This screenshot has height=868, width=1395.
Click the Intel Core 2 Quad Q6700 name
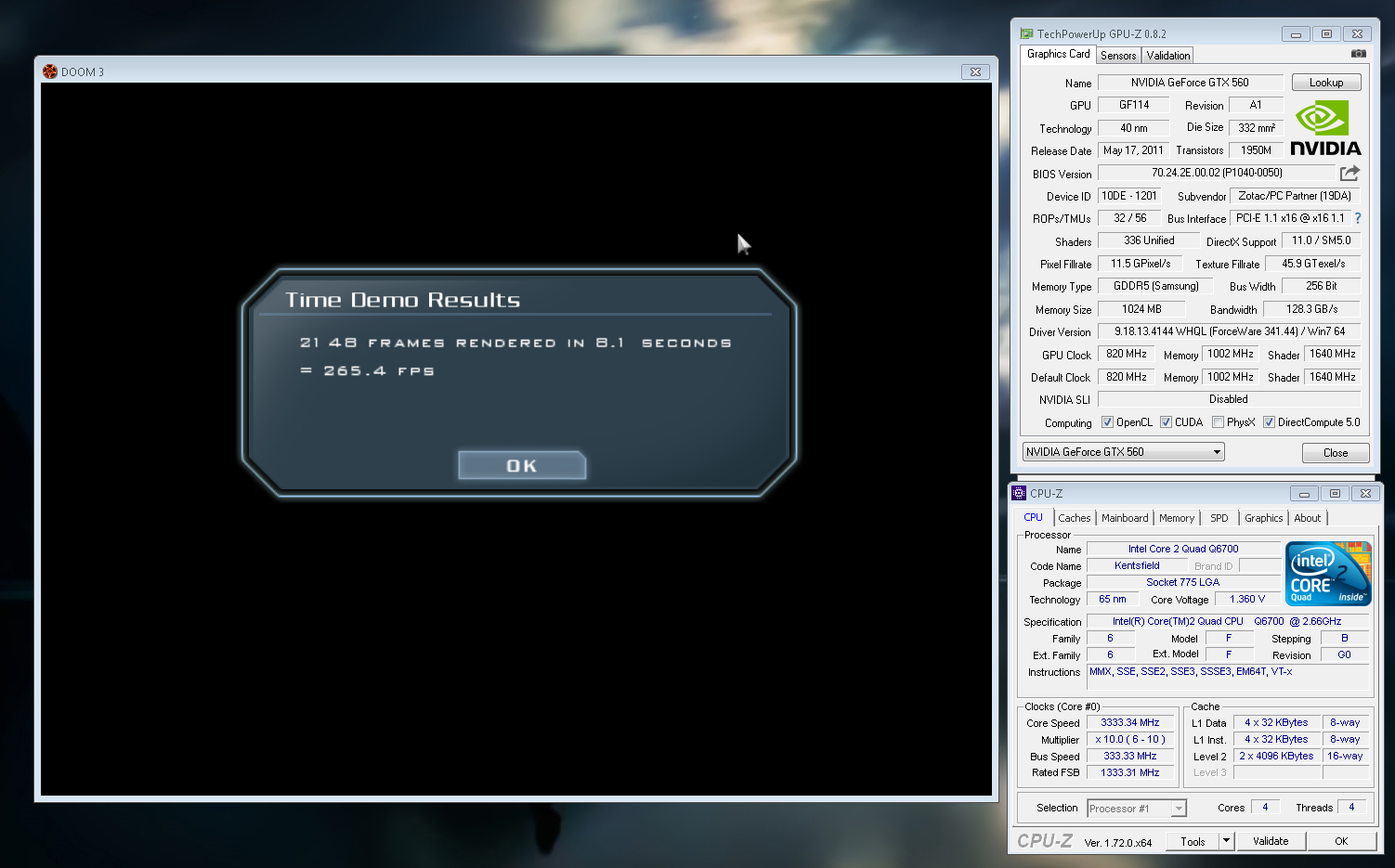(1183, 549)
